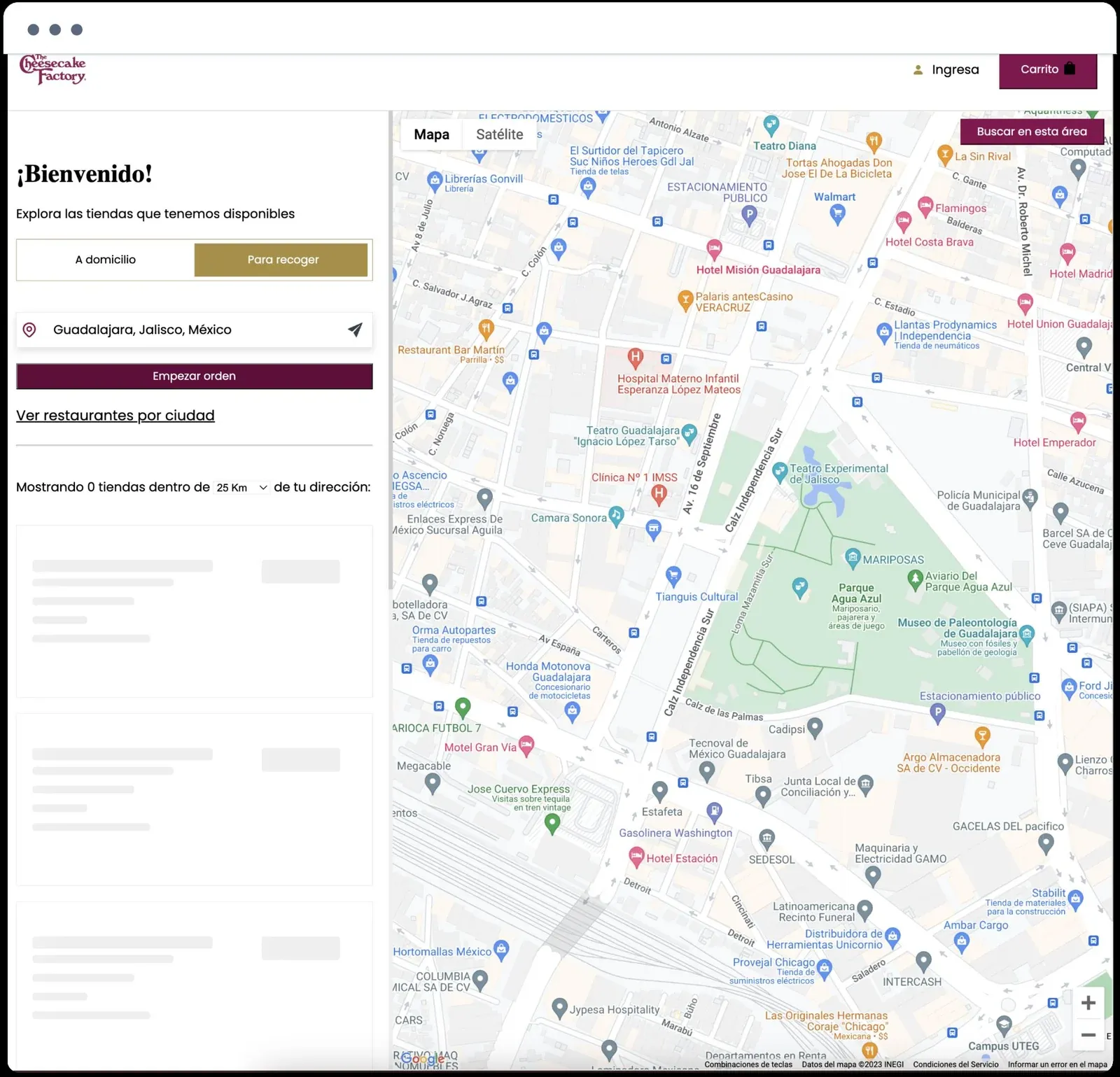
Task: Click the Parque Agua Azul label
Action: tap(856, 593)
